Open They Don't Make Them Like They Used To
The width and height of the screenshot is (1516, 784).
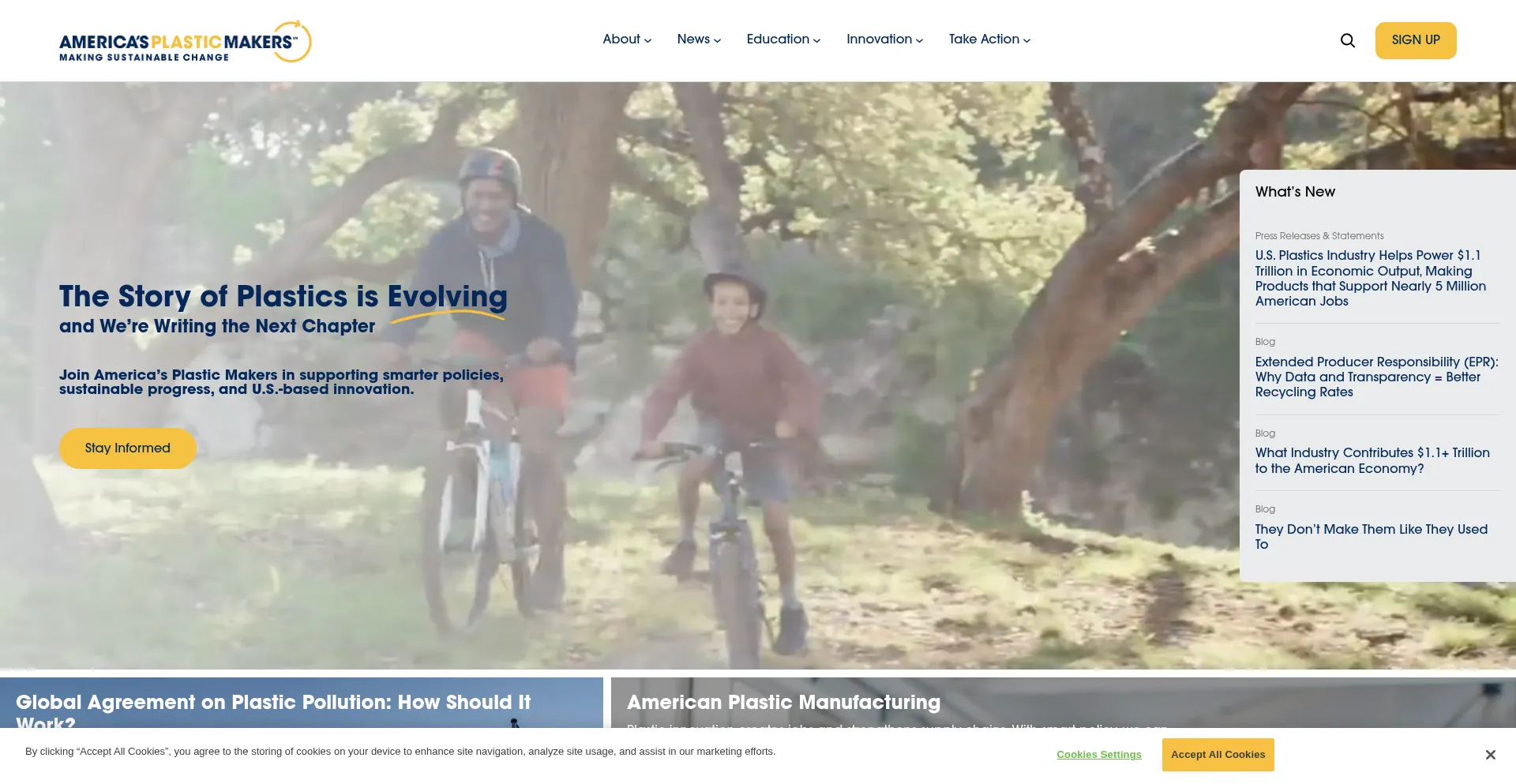(x=1370, y=536)
